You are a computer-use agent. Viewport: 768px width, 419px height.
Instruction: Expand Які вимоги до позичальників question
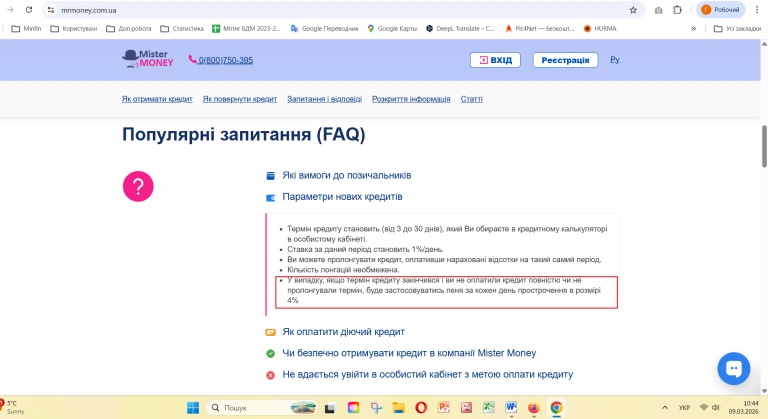[x=347, y=175]
